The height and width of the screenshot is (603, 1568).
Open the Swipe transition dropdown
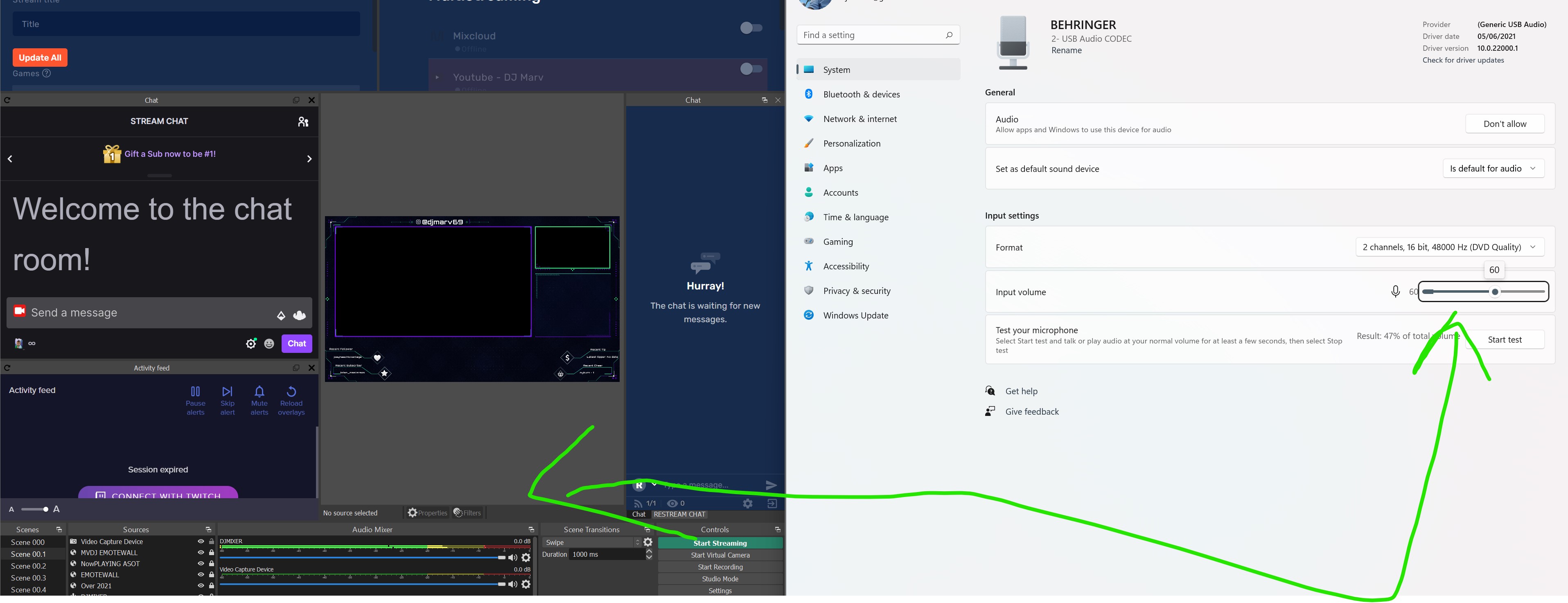(x=592, y=542)
